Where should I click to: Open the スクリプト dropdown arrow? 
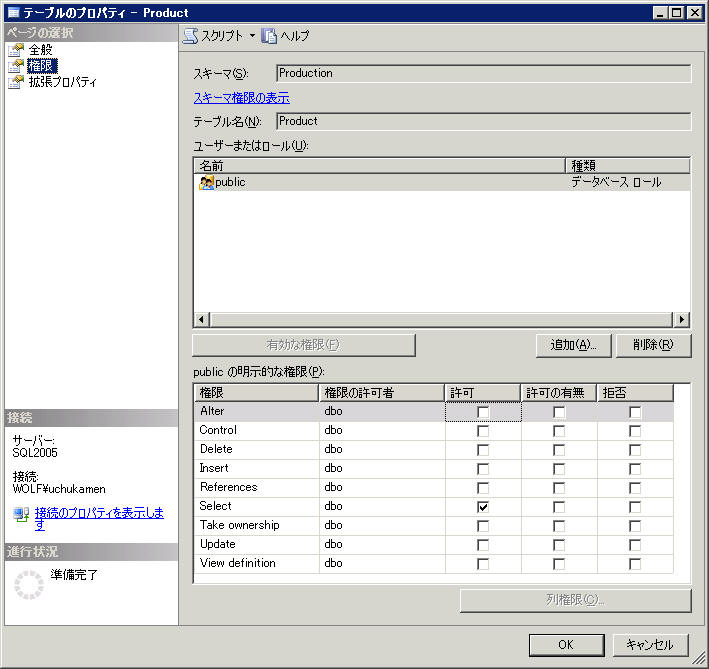(x=252, y=36)
